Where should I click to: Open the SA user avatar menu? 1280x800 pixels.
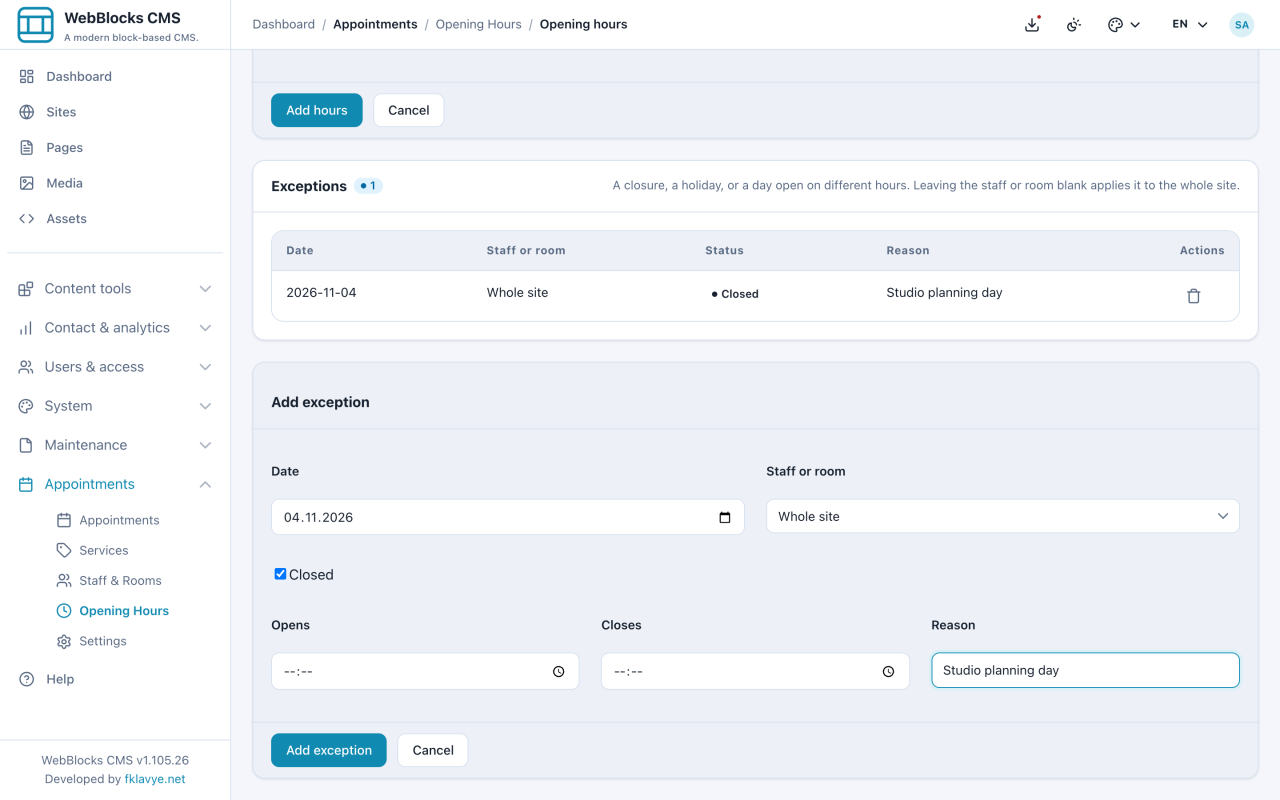point(1241,25)
